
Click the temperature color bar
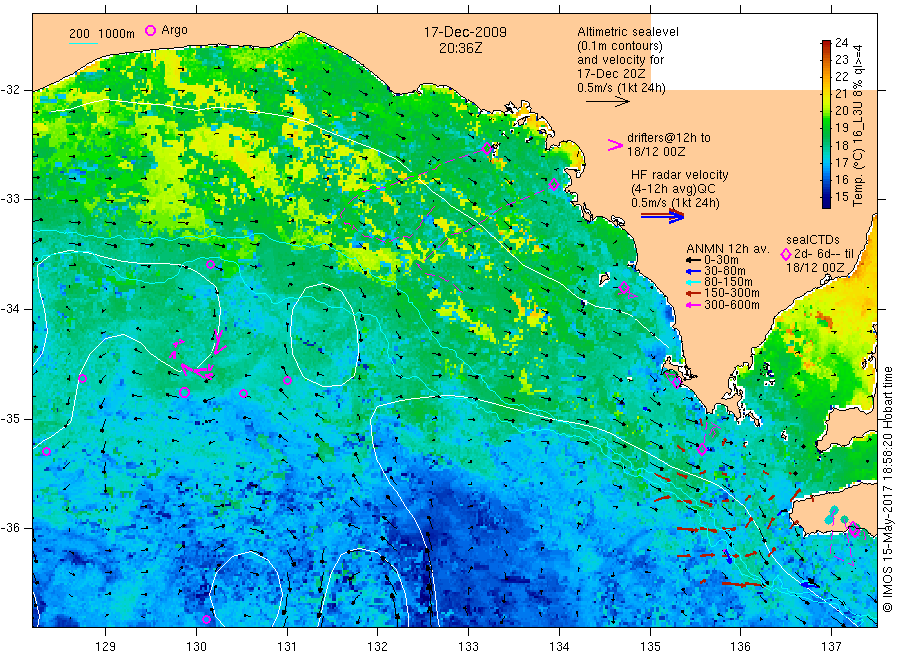click(x=826, y=124)
